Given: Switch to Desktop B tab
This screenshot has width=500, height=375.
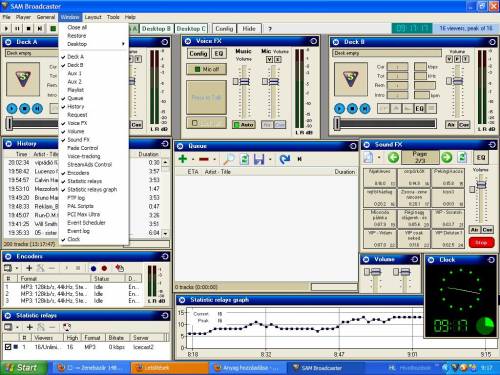Looking at the screenshot, I should pos(156,29).
